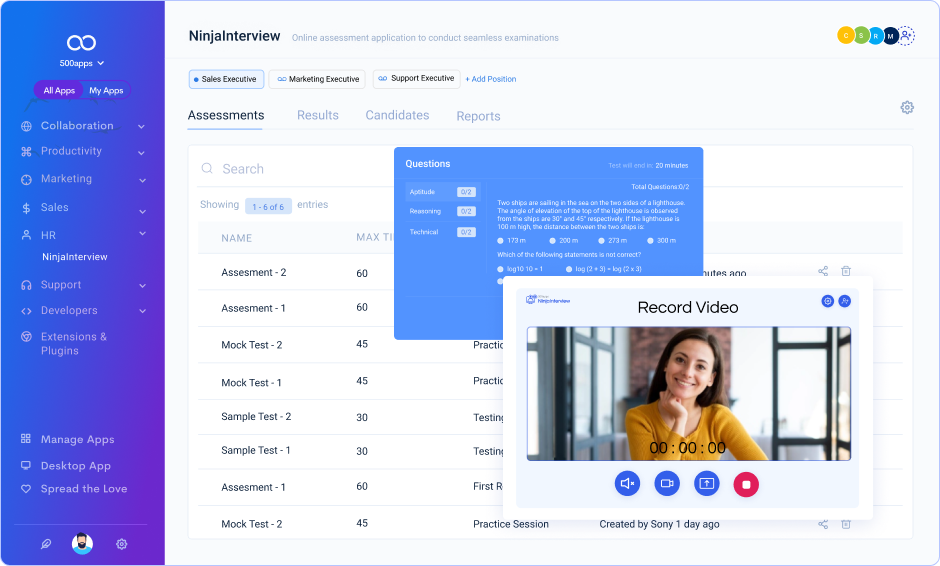Open settings gear in the sidebar footer
940x566 pixels.
coord(121,544)
